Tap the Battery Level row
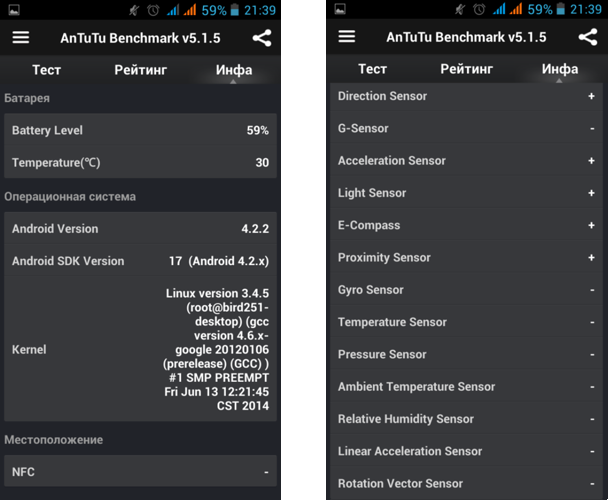Viewport: 608px width, 500px height. point(140,130)
